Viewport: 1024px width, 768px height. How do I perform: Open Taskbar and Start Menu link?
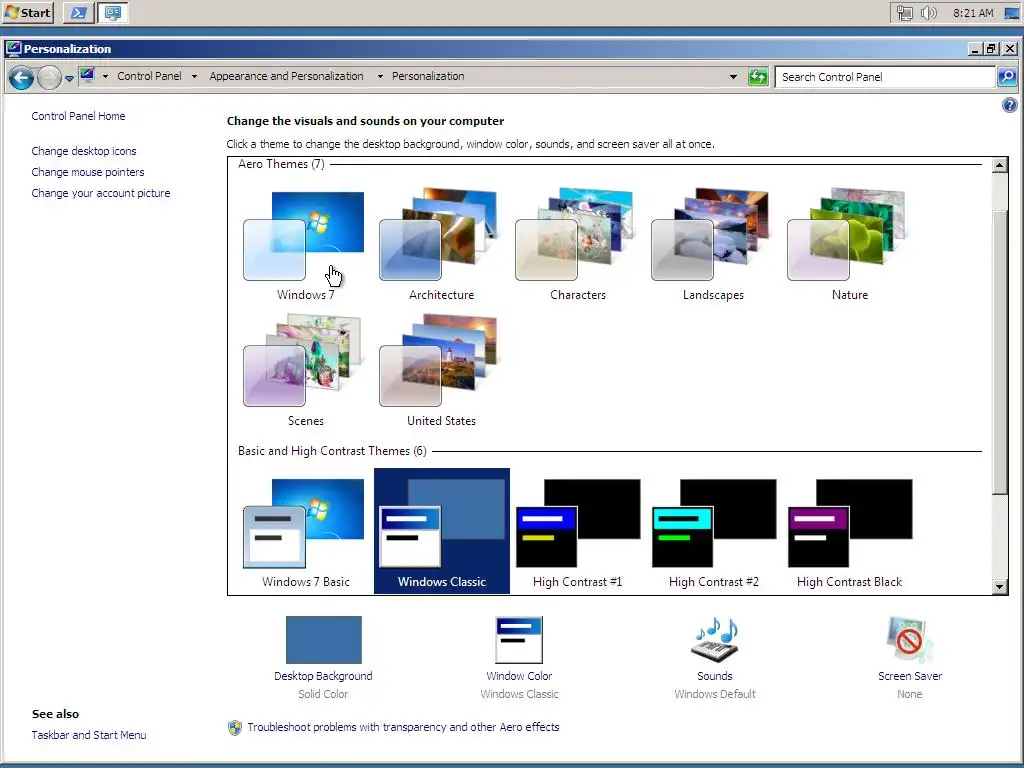click(x=89, y=735)
